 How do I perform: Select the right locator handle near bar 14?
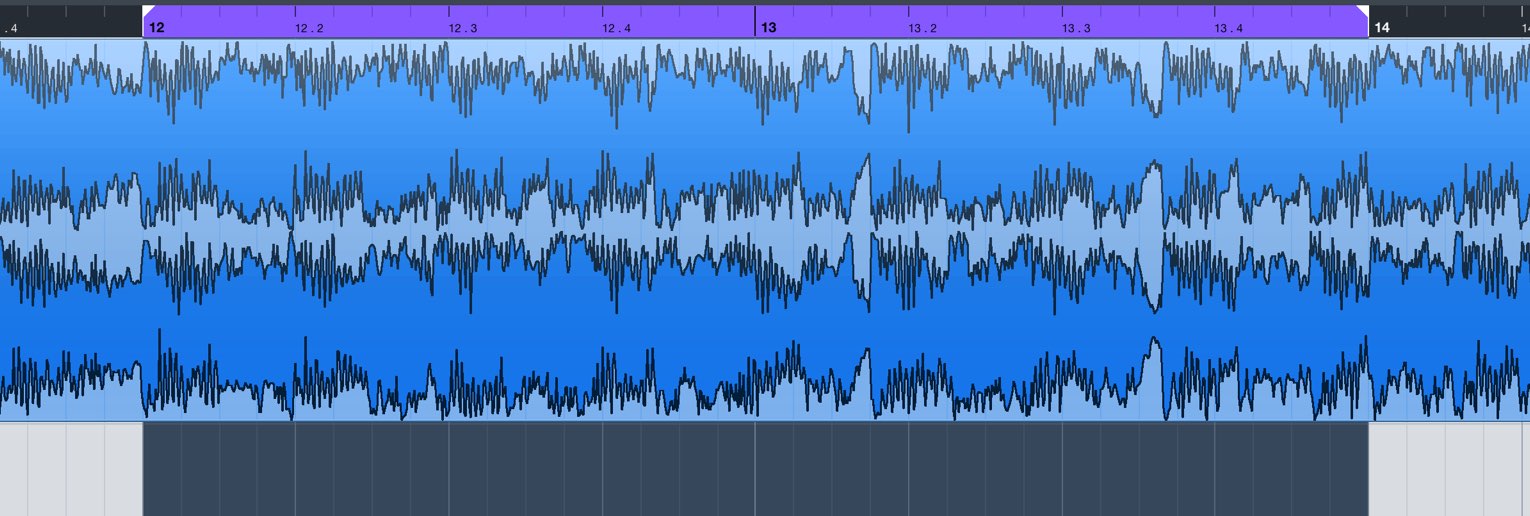1362,10
